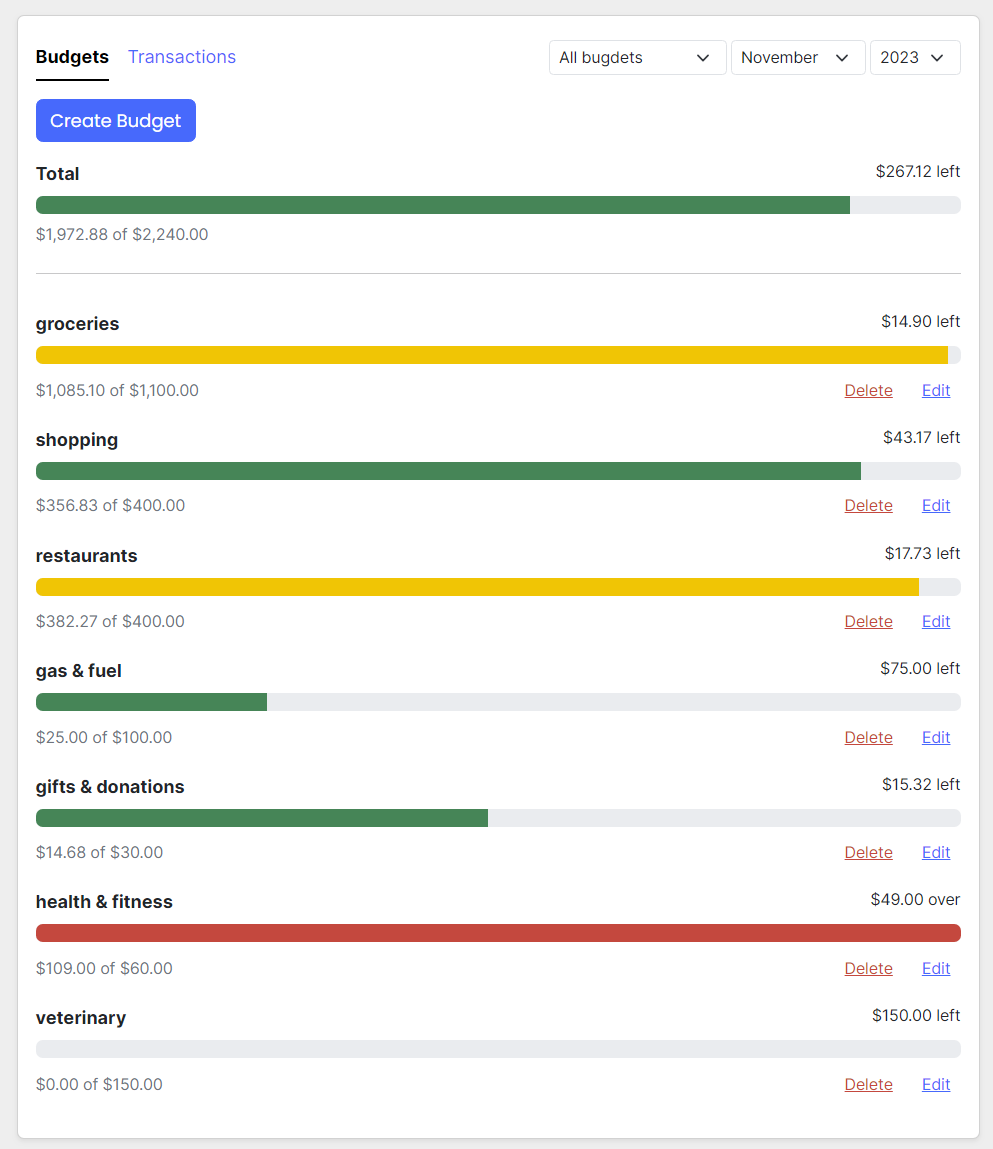Image resolution: width=993 pixels, height=1149 pixels.
Task: Delete the groceries budget
Action: coord(867,390)
